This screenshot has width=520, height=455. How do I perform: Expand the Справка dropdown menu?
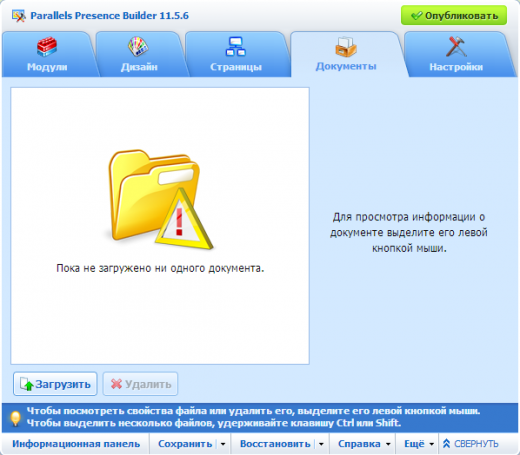pos(364,444)
